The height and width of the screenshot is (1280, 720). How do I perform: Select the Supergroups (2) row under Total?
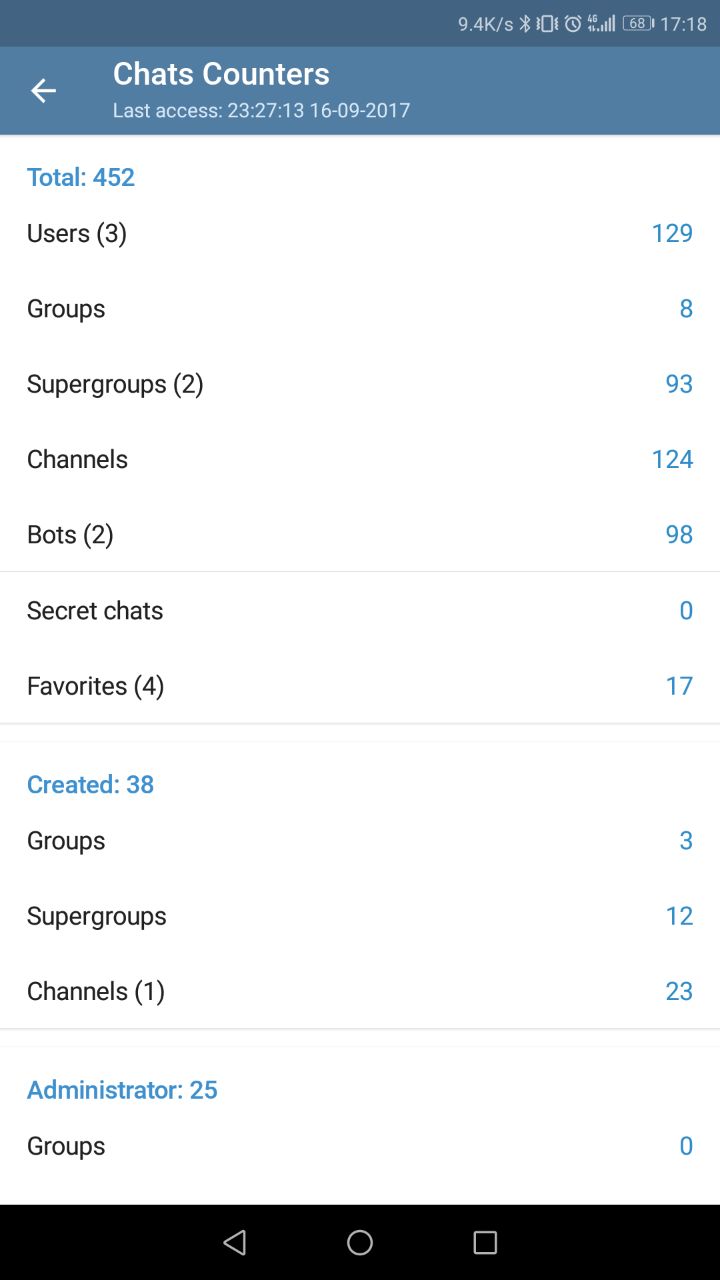(360, 384)
